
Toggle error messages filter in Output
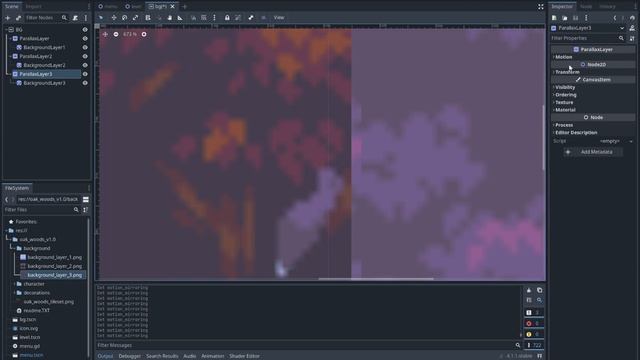[533, 323]
